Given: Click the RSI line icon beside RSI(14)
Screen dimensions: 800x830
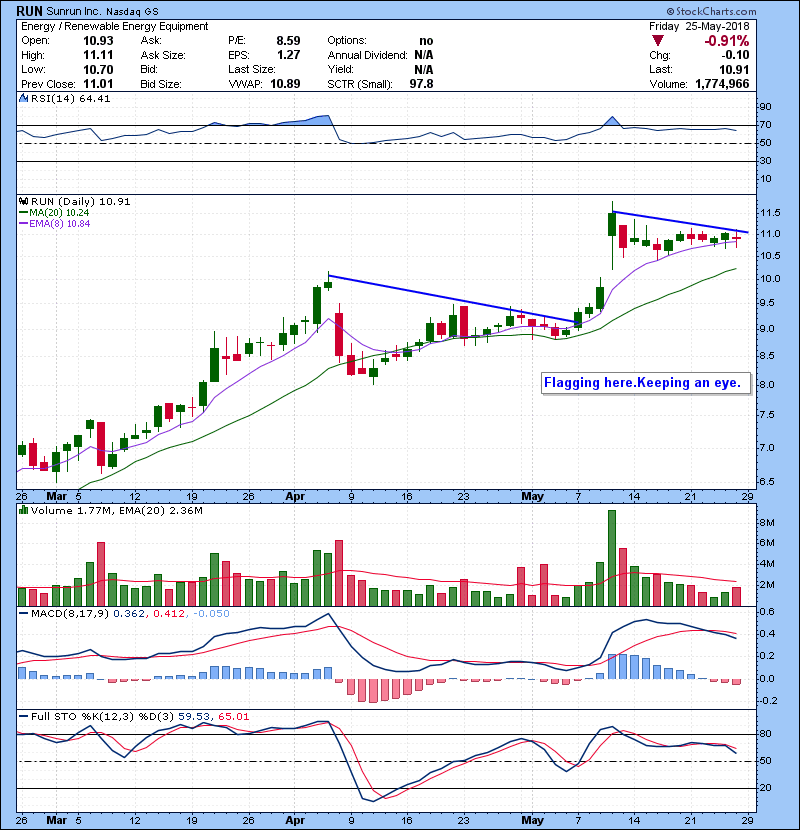Looking at the screenshot, I should [x=23, y=98].
